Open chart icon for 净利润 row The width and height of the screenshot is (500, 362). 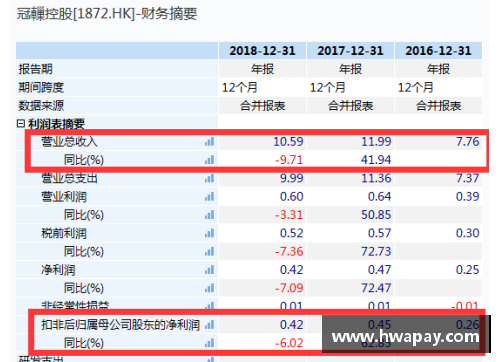click(x=209, y=270)
